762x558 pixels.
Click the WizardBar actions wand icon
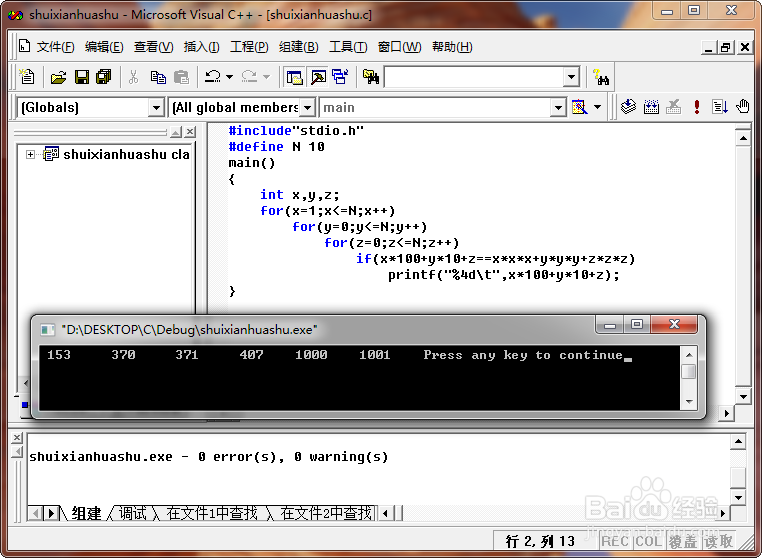[579, 106]
